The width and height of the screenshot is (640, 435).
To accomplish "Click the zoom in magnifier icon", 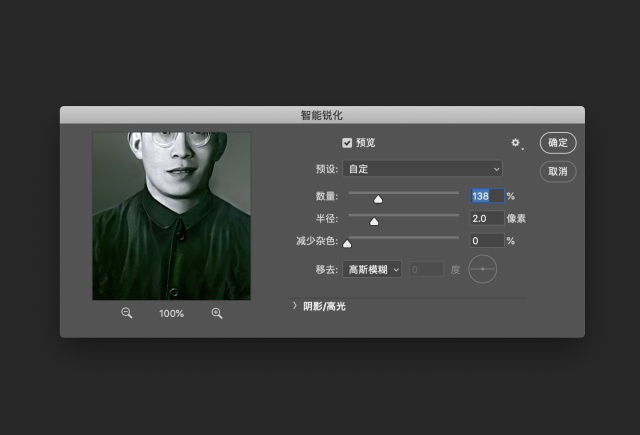I will [217, 313].
